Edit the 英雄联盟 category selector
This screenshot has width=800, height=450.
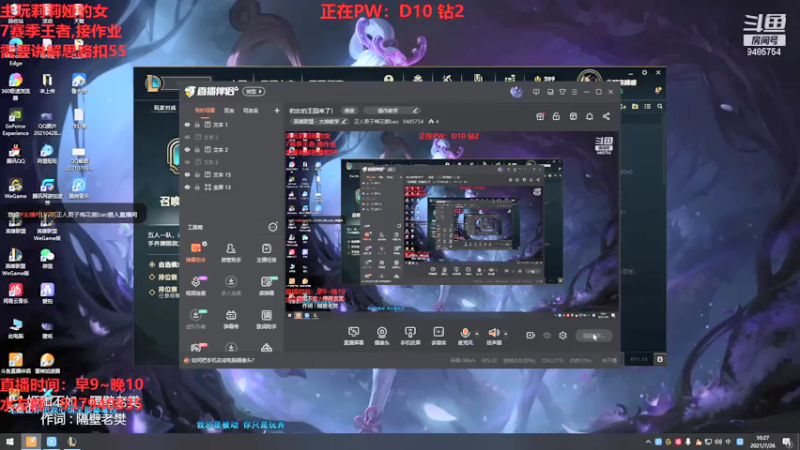[319, 121]
